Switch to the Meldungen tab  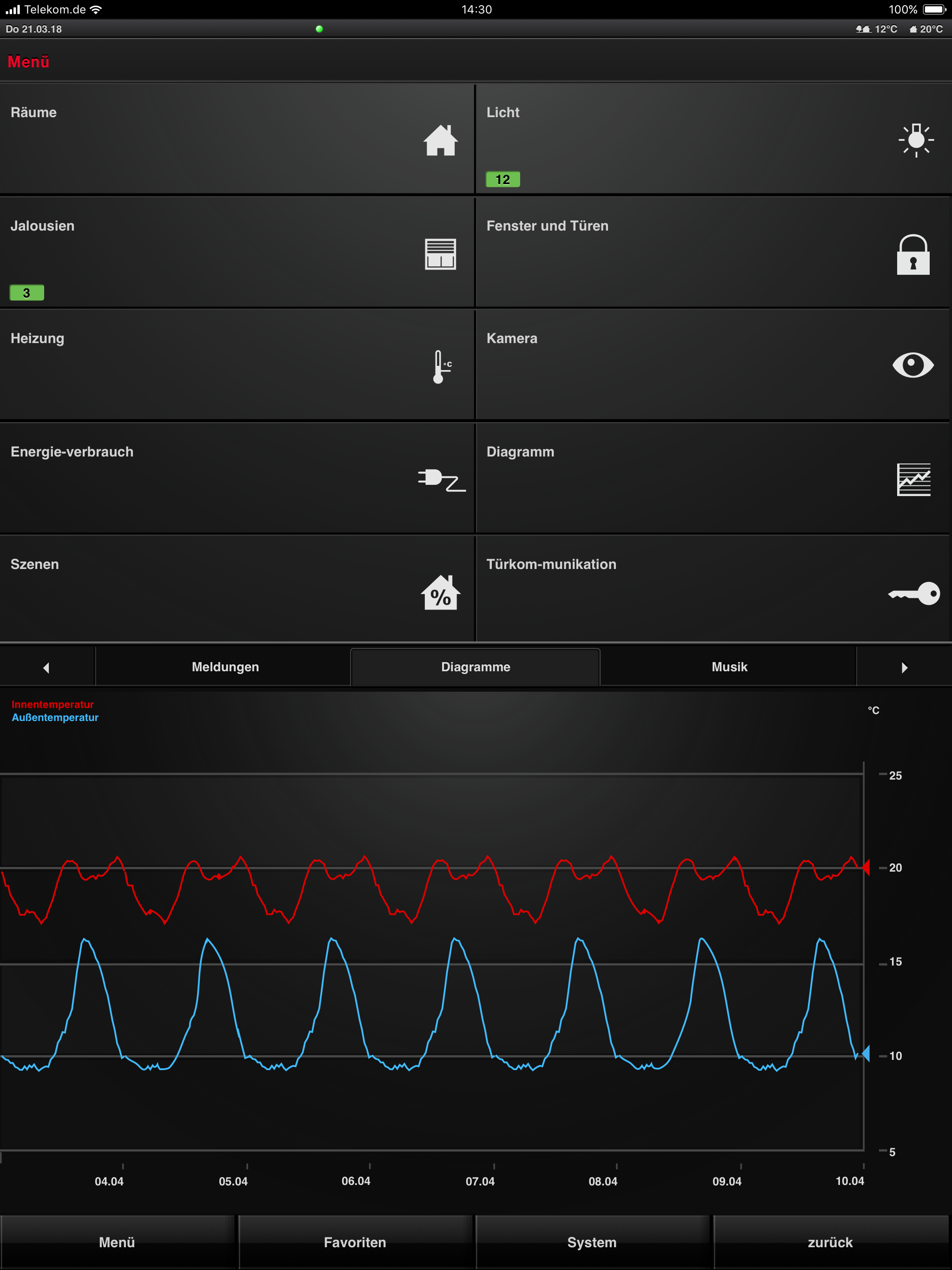[225, 667]
